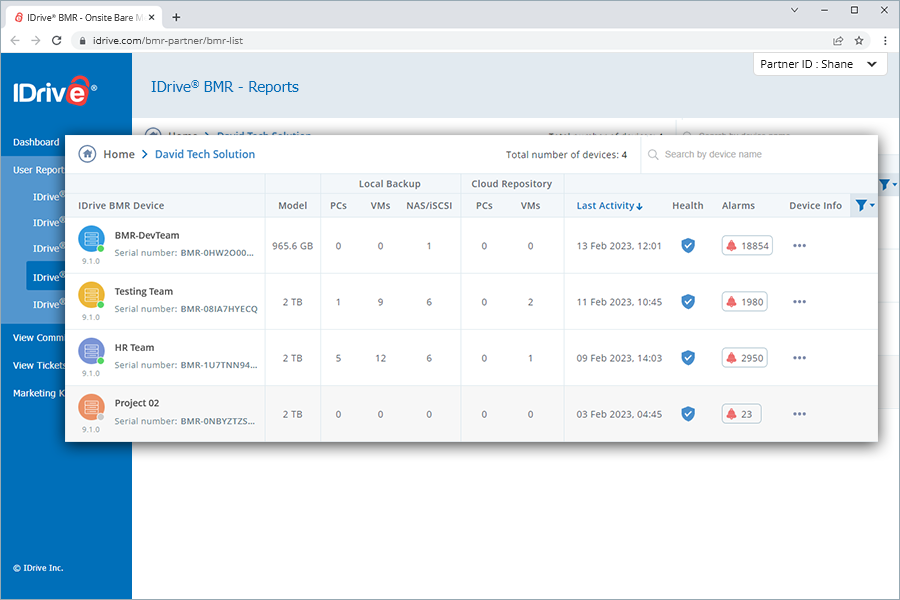The height and width of the screenshot is (600, 900).
Task: Click the browser back arrow
Action: click(x=15, y=41)
